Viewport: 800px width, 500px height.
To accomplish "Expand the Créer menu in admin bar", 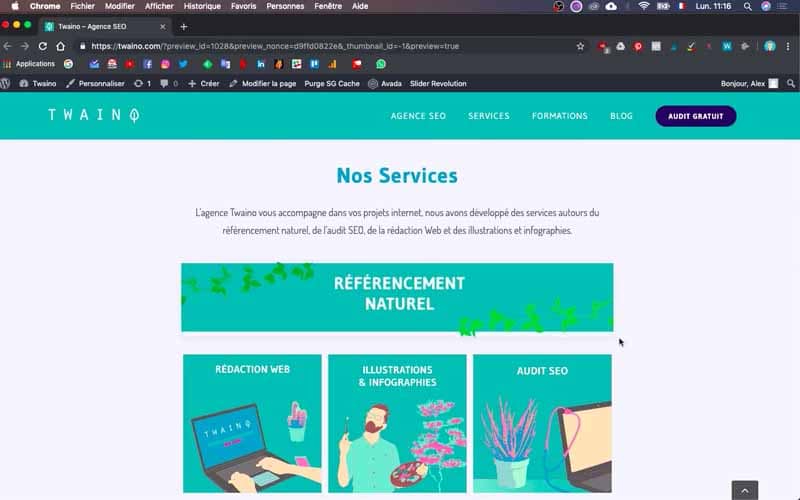I will pos(204,83).
